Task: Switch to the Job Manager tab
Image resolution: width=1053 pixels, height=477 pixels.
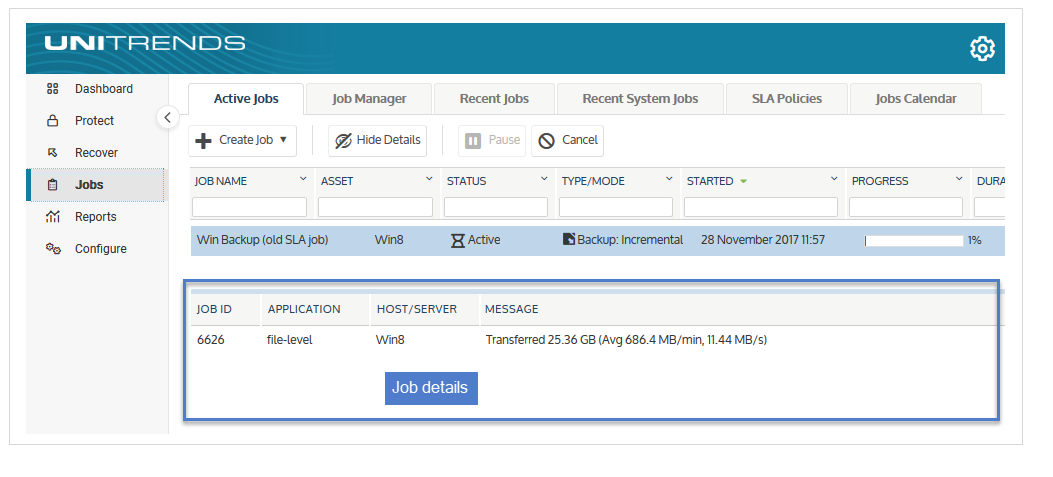Action: coord(369,99)
